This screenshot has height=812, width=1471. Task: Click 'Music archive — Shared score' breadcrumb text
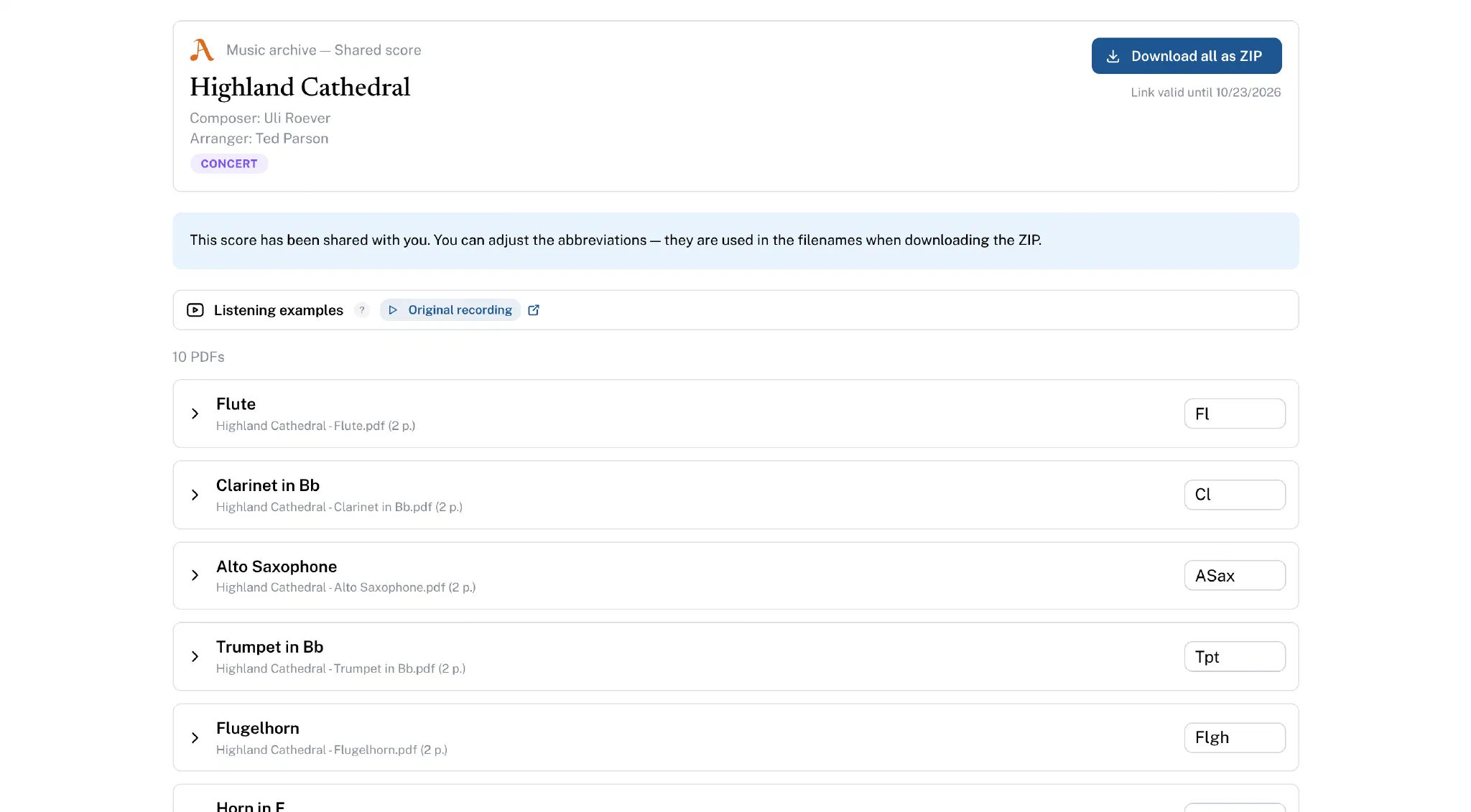324,50
